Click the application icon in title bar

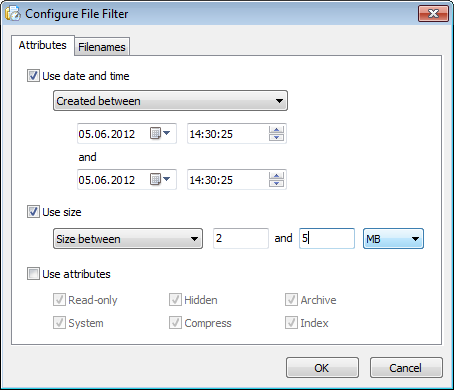[13, 14]
